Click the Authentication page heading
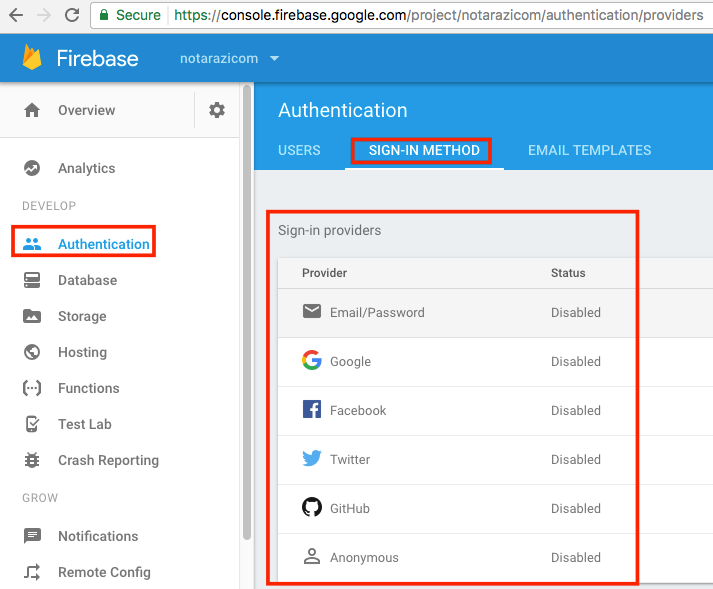 pyautogui.click(x=342, y=110)
